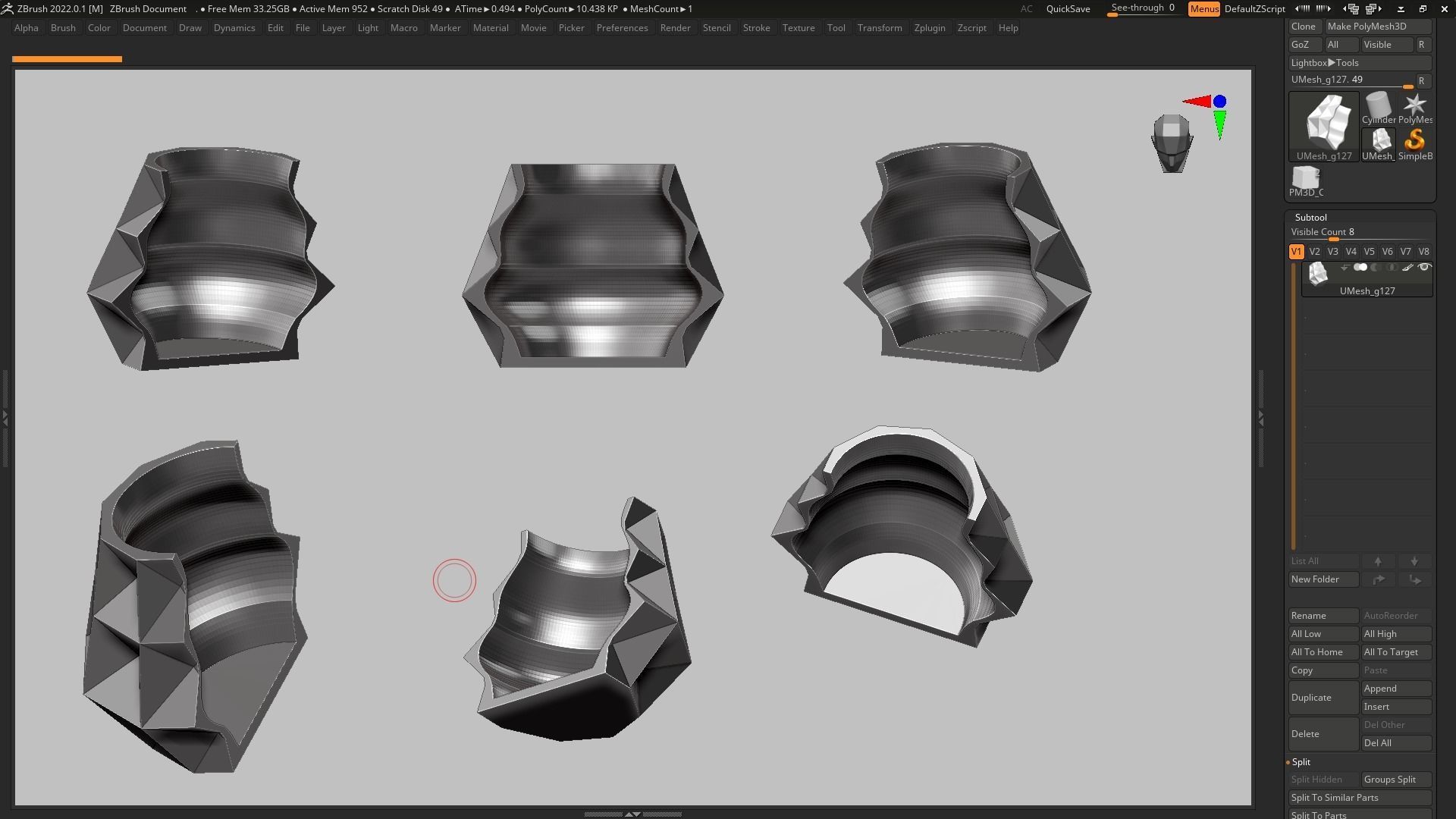1456x819 pixels.
Task: Click the Groups Split button
Action: click(x=1396, y=780)
